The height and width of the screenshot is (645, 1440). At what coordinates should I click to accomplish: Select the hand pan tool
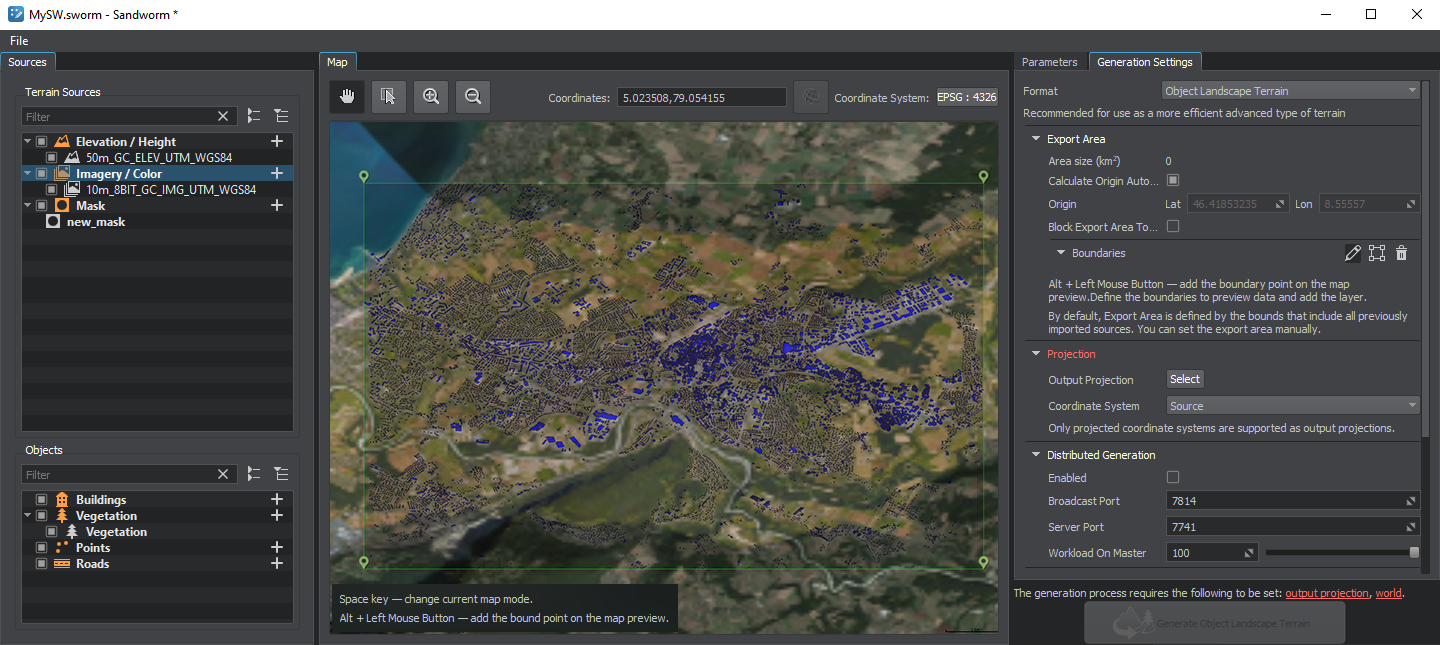(348, 96)
